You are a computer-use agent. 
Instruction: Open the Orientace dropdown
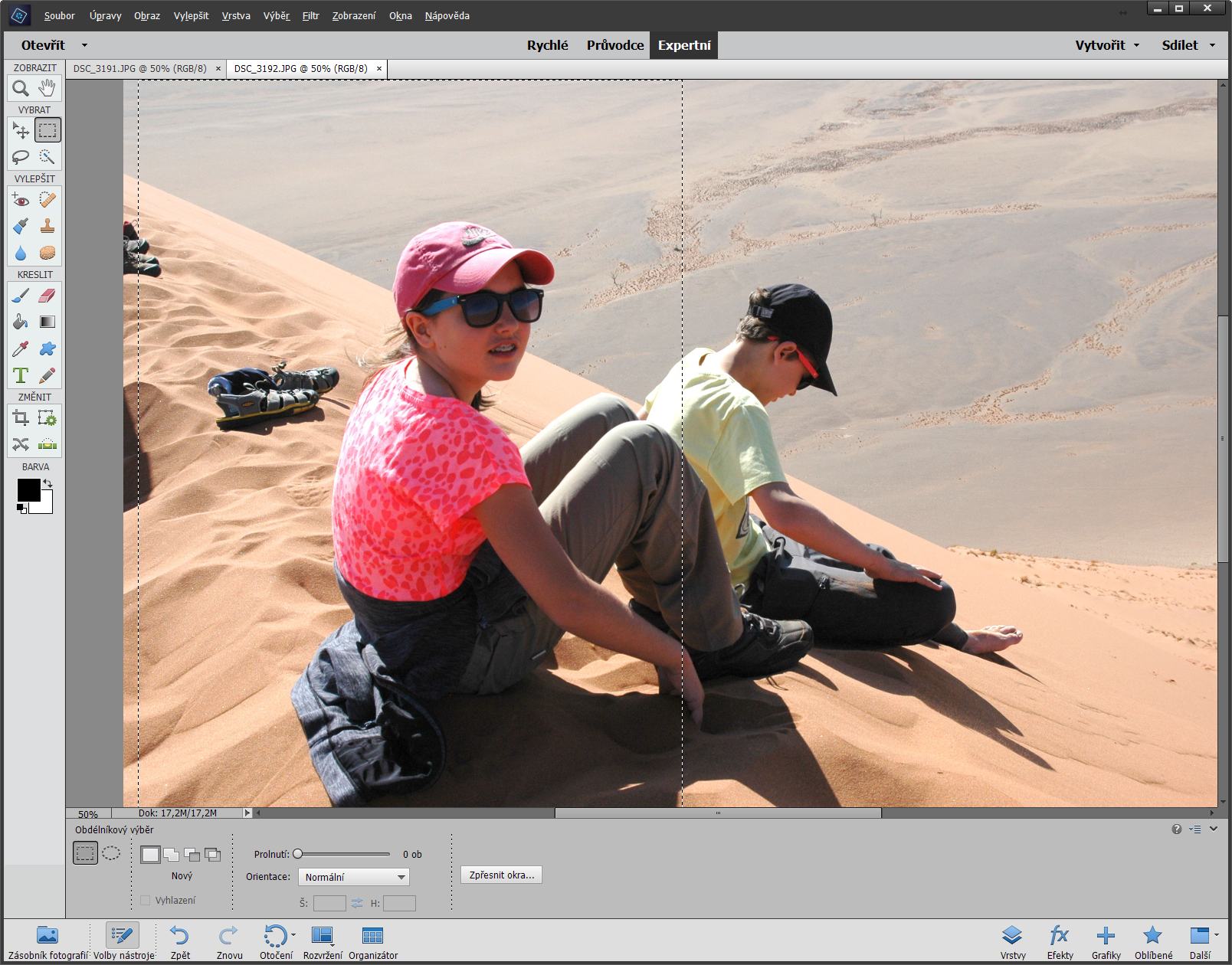coord(354,877)
